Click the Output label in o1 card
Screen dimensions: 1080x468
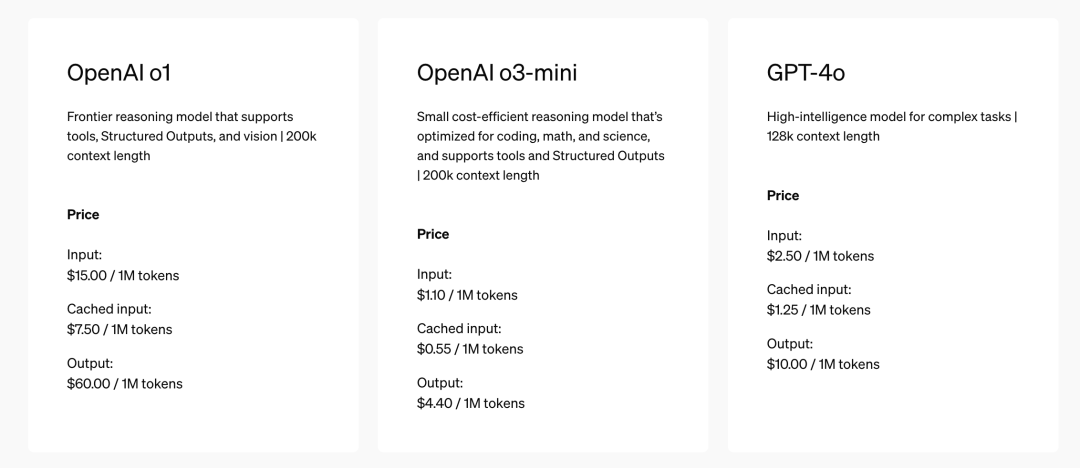tap(90, 363)
